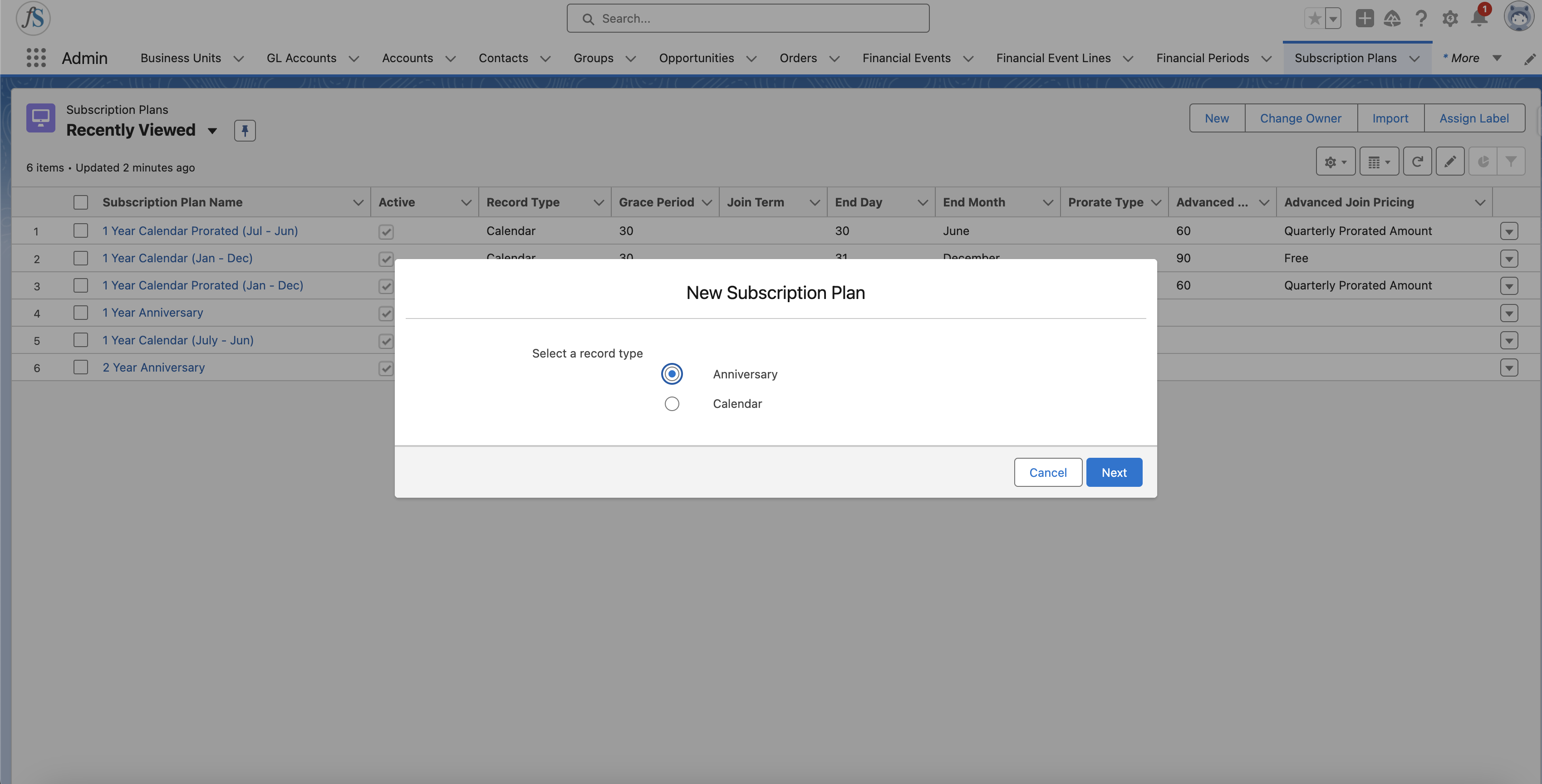Check the row for 1 Year Calendar Prorated (Jan - Dec)

pyautogui.click(x=81, y=285)
